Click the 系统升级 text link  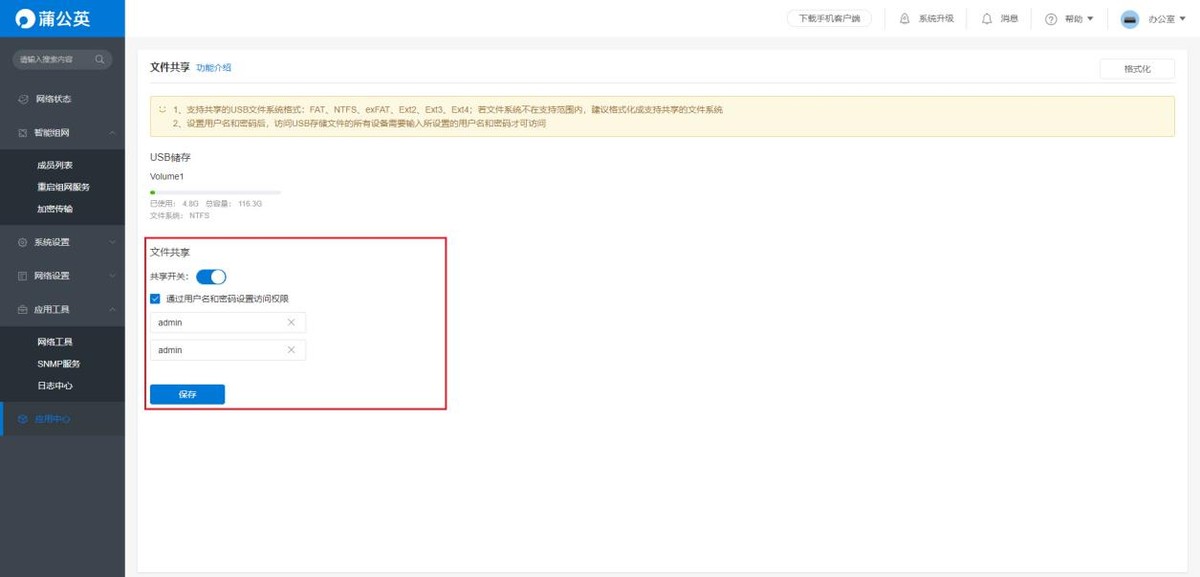pos(936,19)
